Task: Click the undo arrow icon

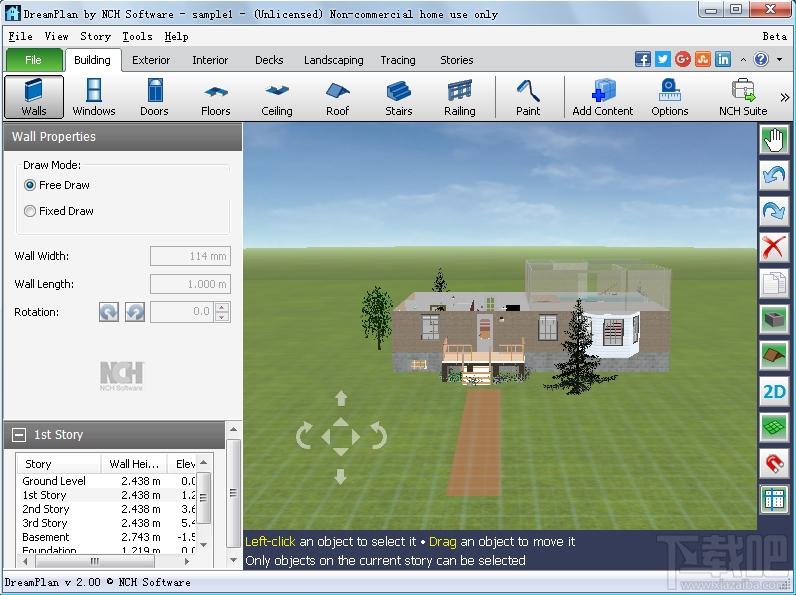Action: tap(774, 176)
